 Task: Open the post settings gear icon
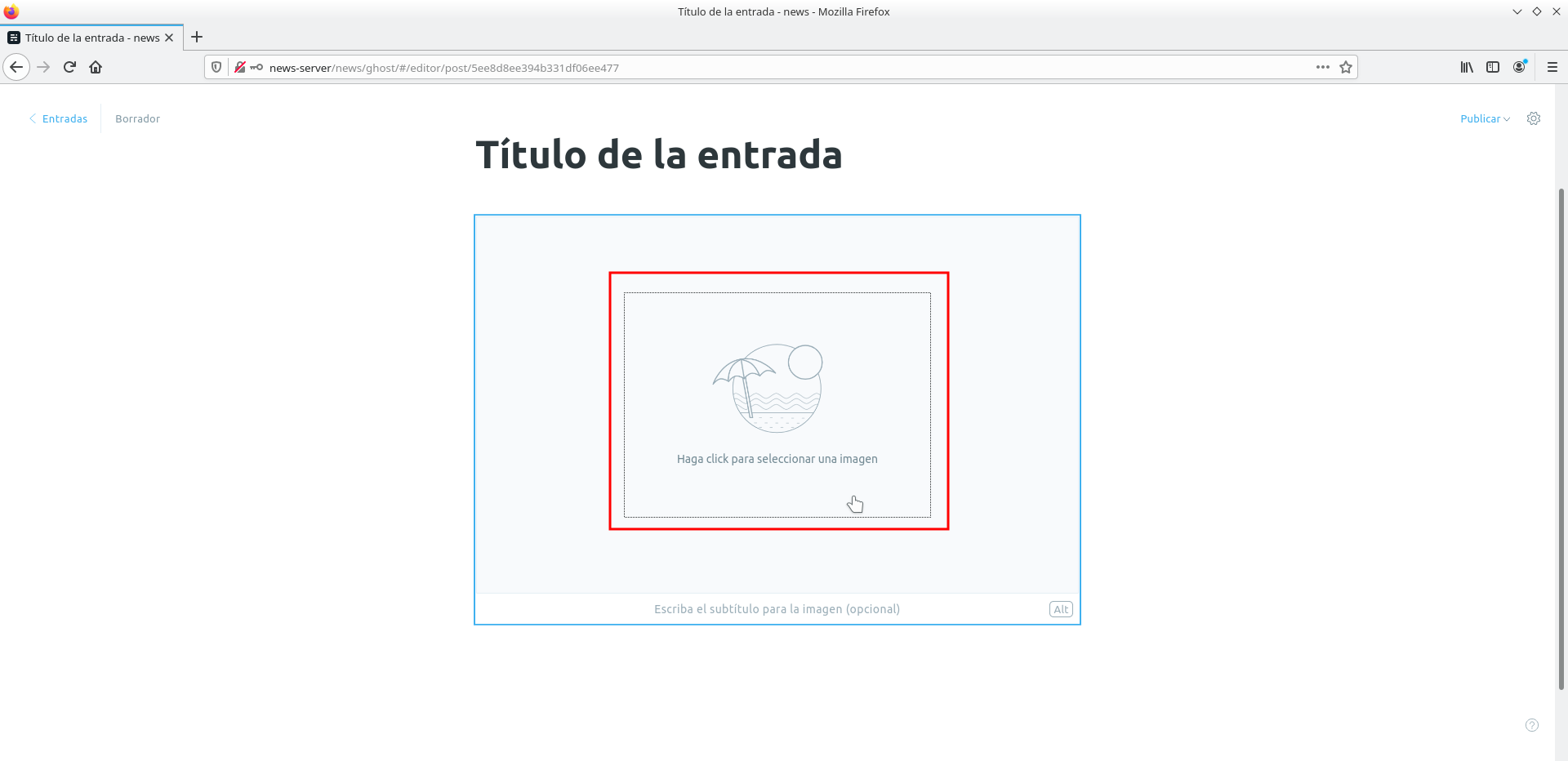click(1533, 118)
